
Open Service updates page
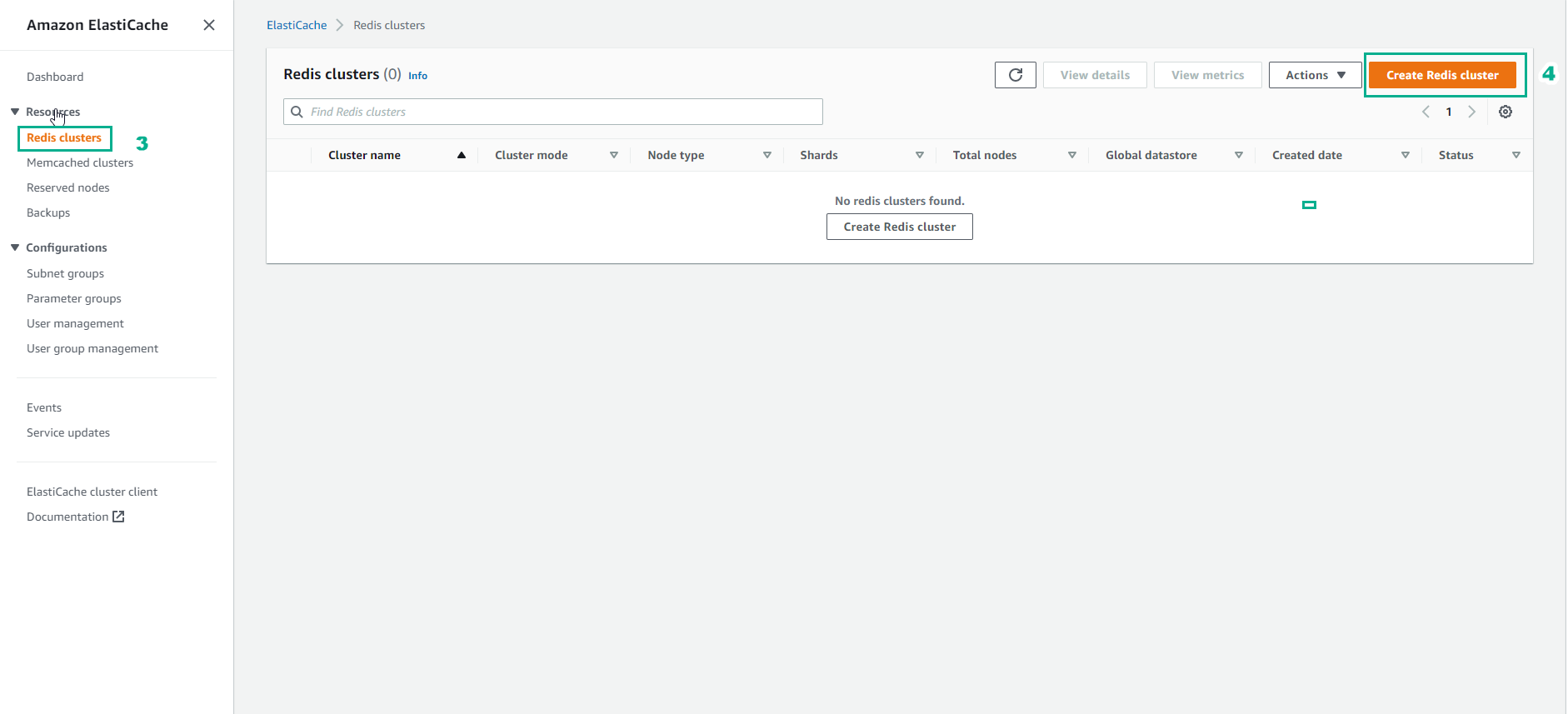point(68,432)
